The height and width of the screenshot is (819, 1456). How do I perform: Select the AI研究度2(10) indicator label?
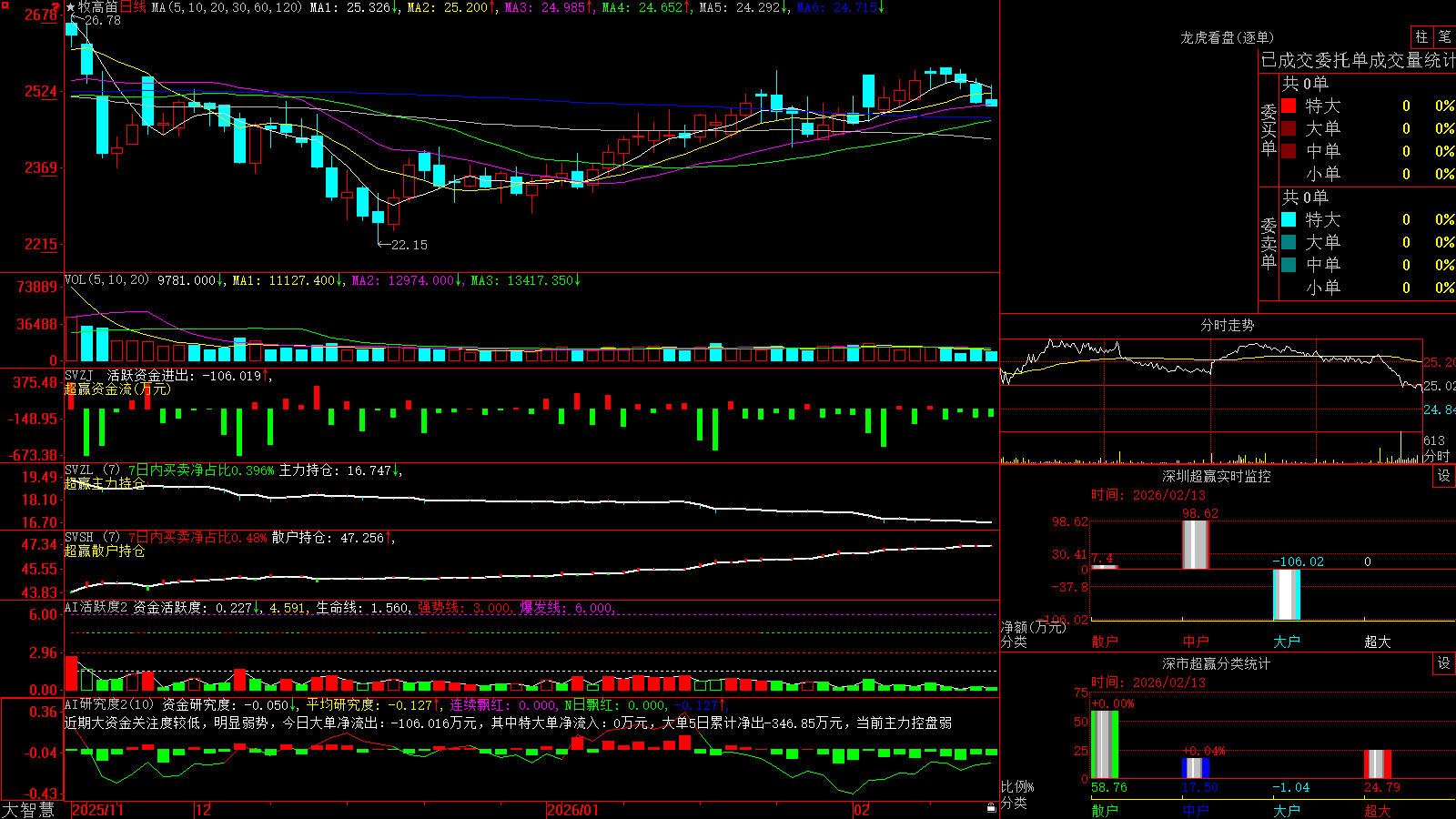tap(109, 704)
